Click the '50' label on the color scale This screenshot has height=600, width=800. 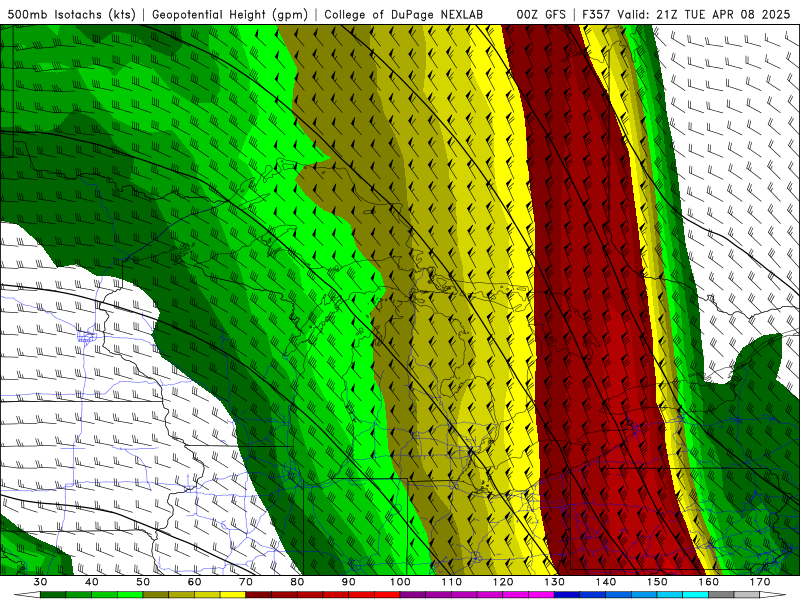(x=143, y=582)
